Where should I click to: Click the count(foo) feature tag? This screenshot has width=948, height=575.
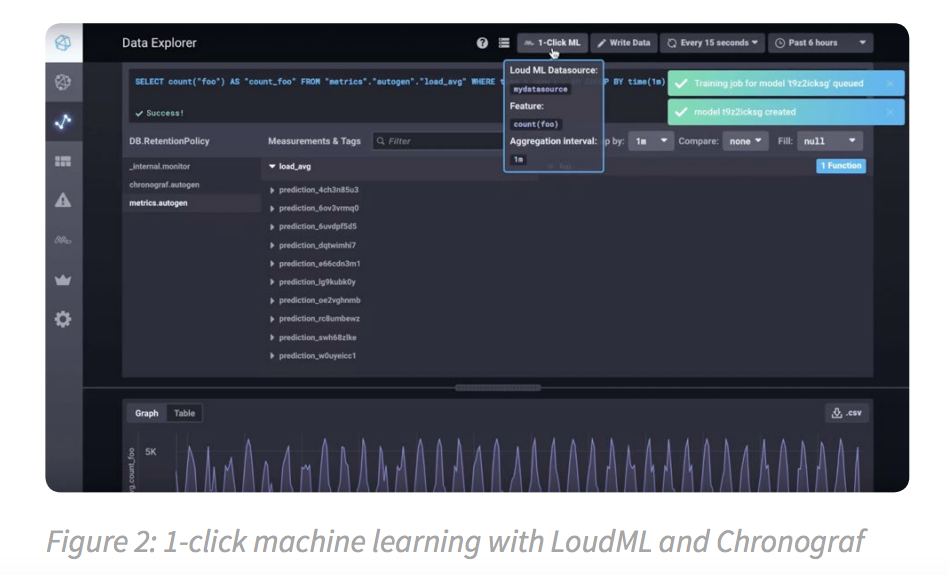536,124
